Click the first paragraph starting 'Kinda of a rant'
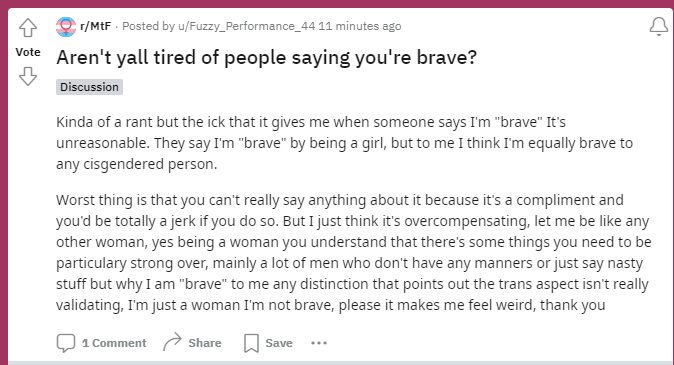This screenshot has height=365, width=674. click(344, 143)
